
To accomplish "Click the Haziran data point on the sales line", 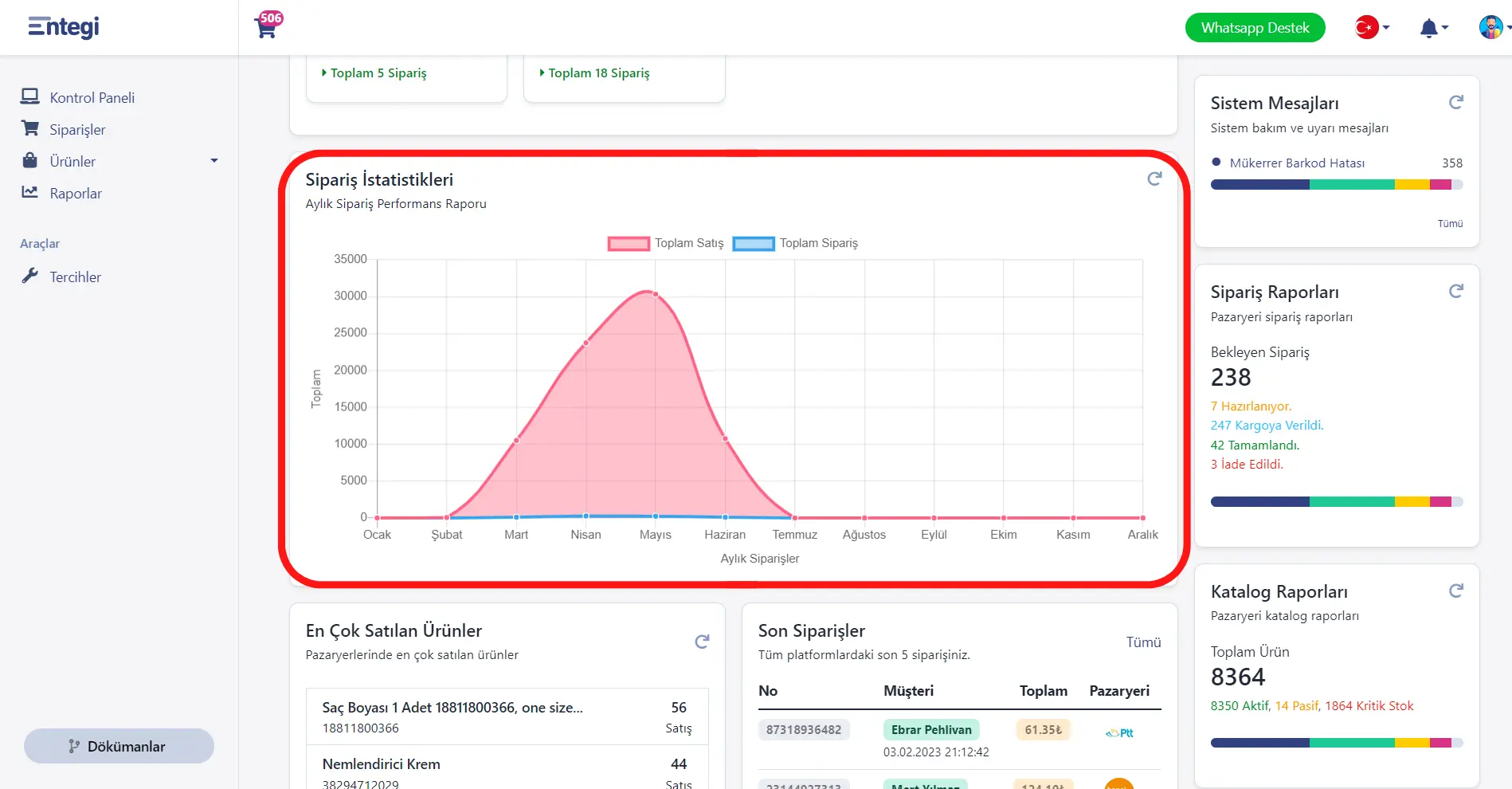I will pos(725,439).
